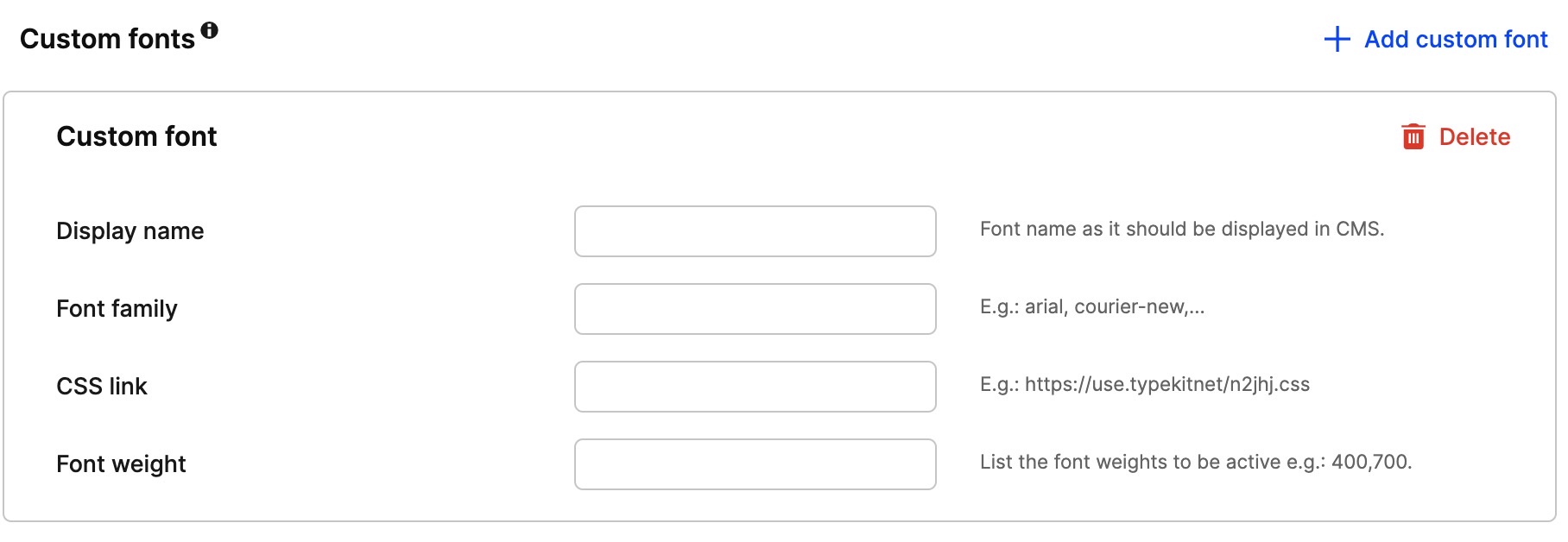Click the Font weight label
The image size is (1568, 542).
tap(121, 464)
